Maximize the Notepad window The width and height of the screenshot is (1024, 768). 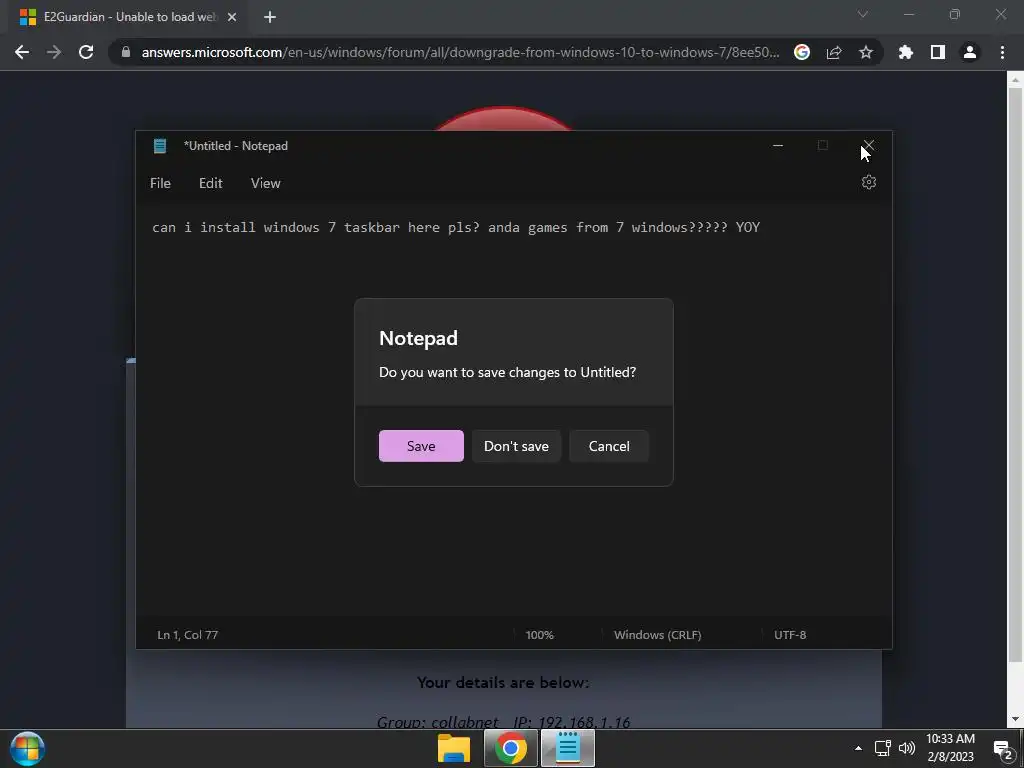pyautogui.click(x=823, y=146)
